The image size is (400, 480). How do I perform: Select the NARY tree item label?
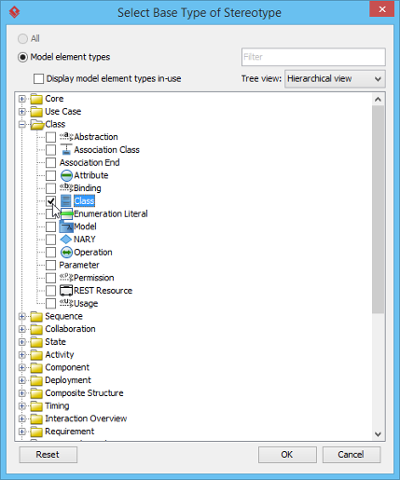[85, 239]
